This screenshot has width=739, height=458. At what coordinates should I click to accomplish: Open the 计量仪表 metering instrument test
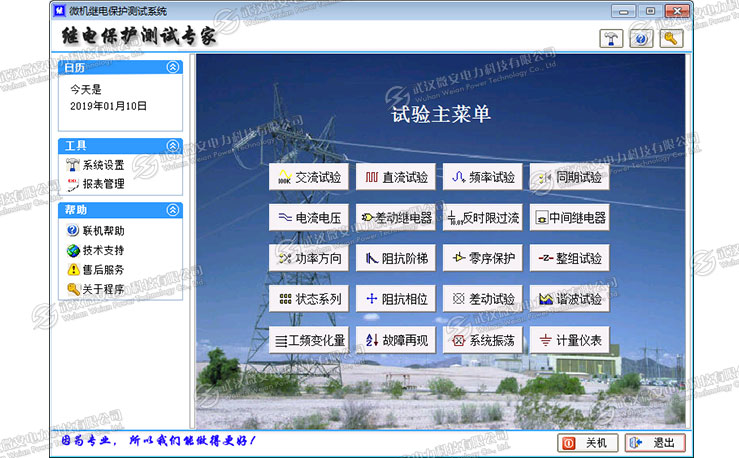pos(569,340)
